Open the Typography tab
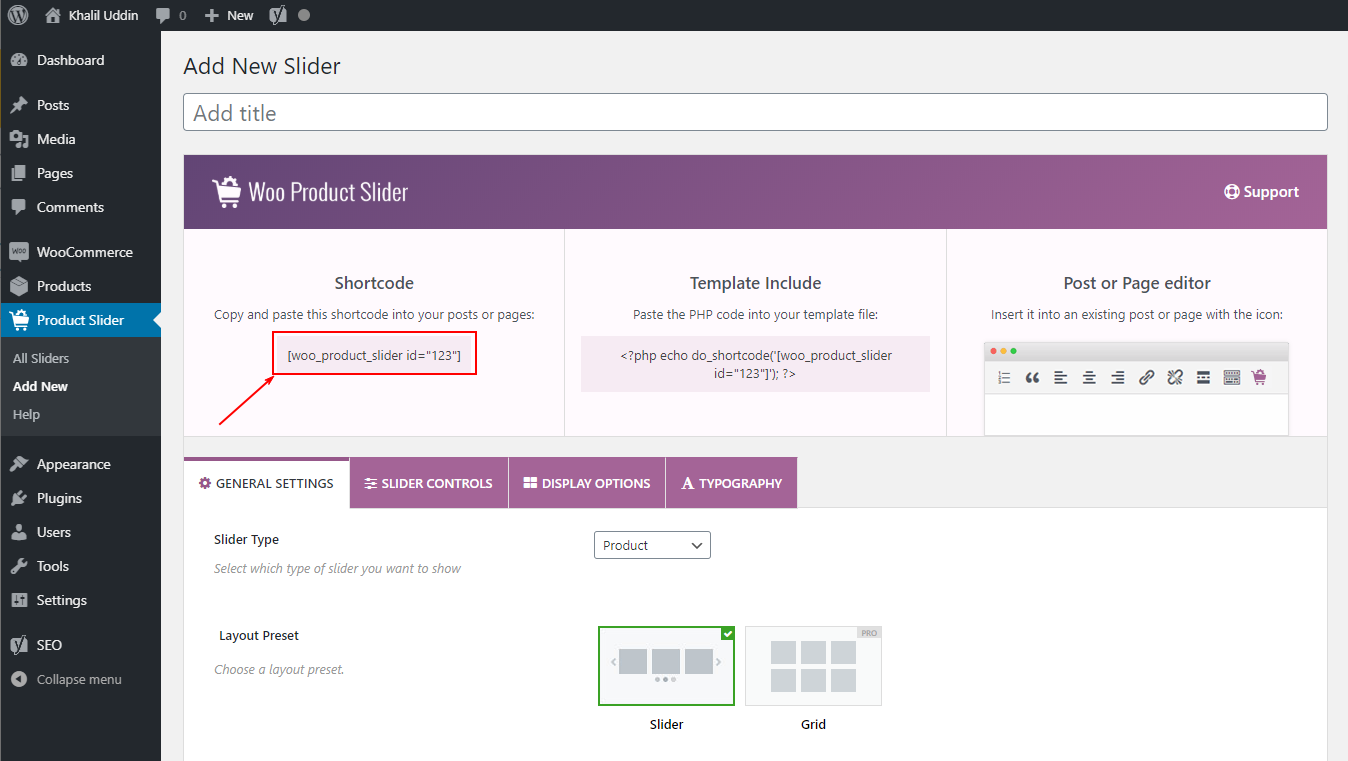 pyautogui.click(x=731, y=483)
